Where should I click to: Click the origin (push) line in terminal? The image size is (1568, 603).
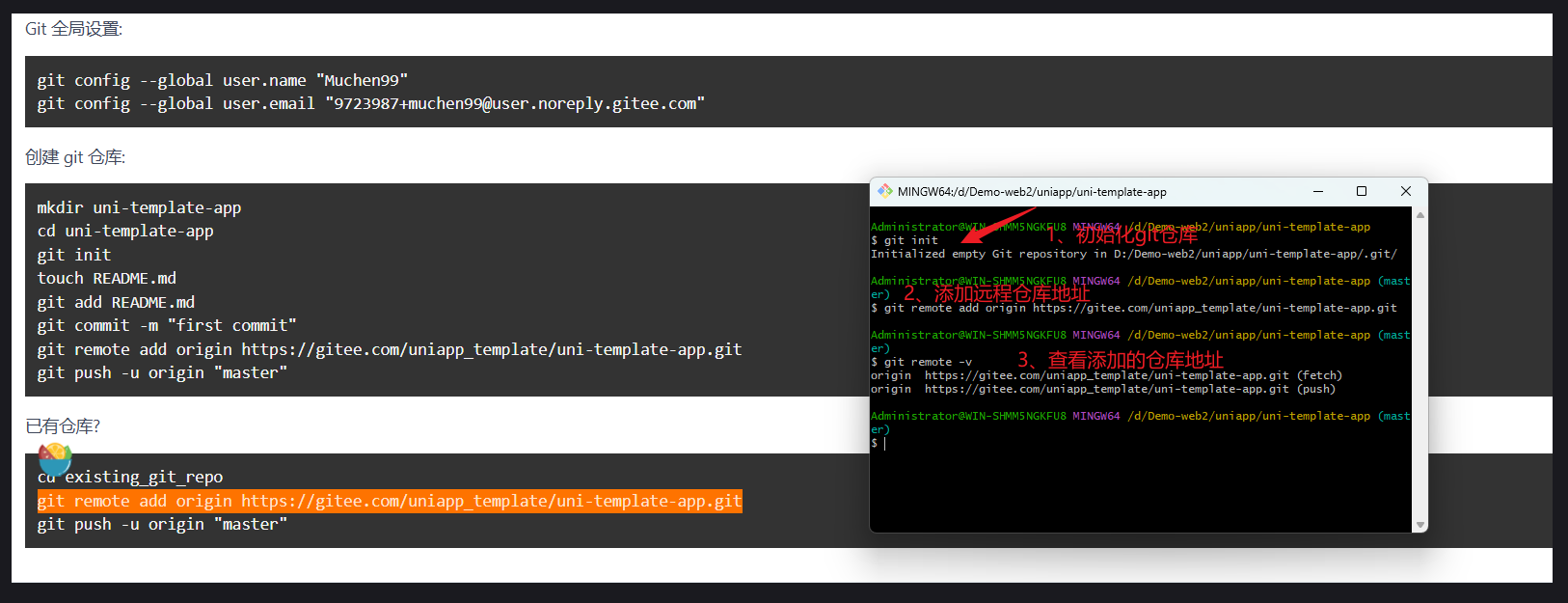pyautogui.click(x=1103, y=389)
